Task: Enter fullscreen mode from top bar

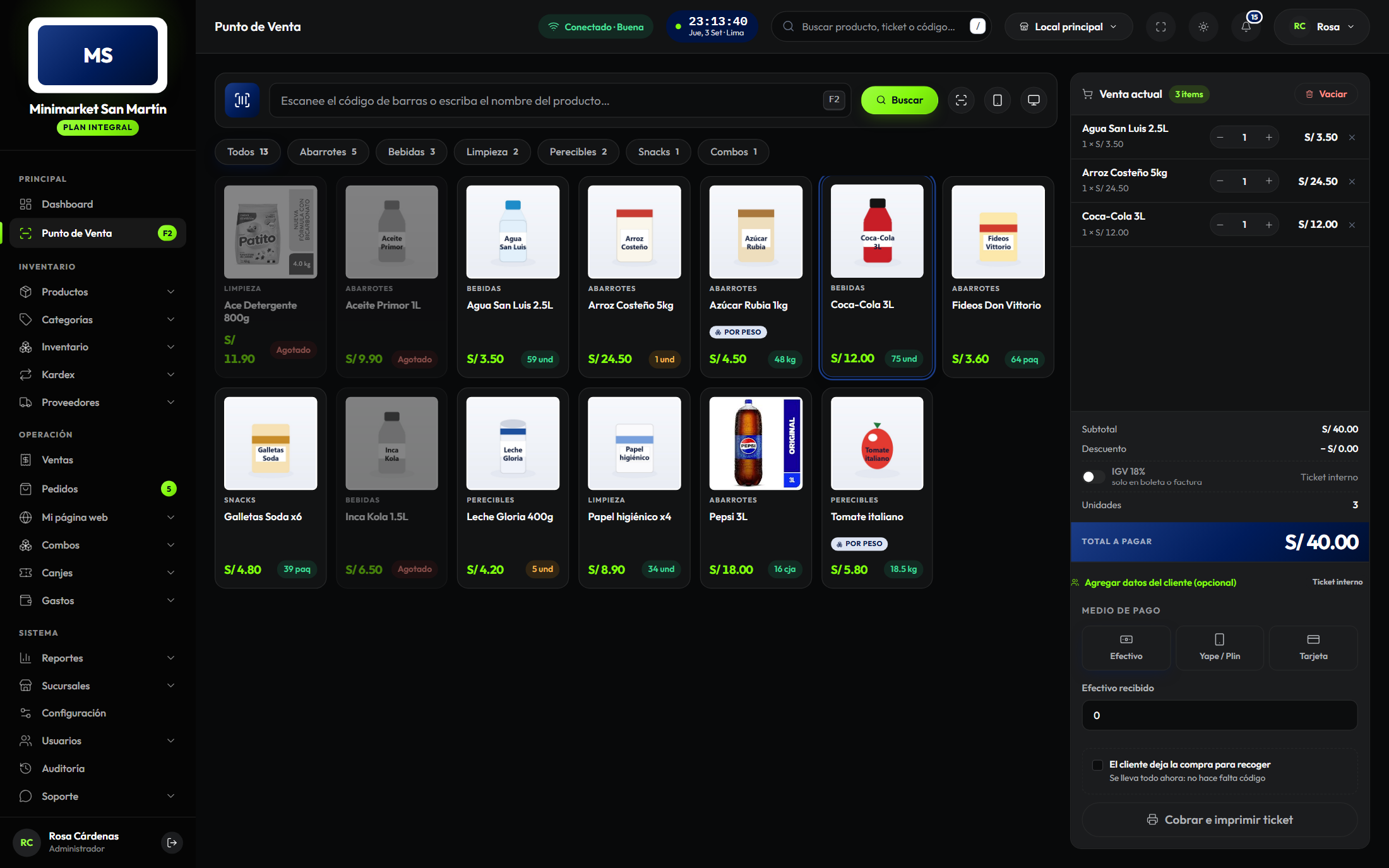Action: pyautogui.click(x=1160, y=27)
